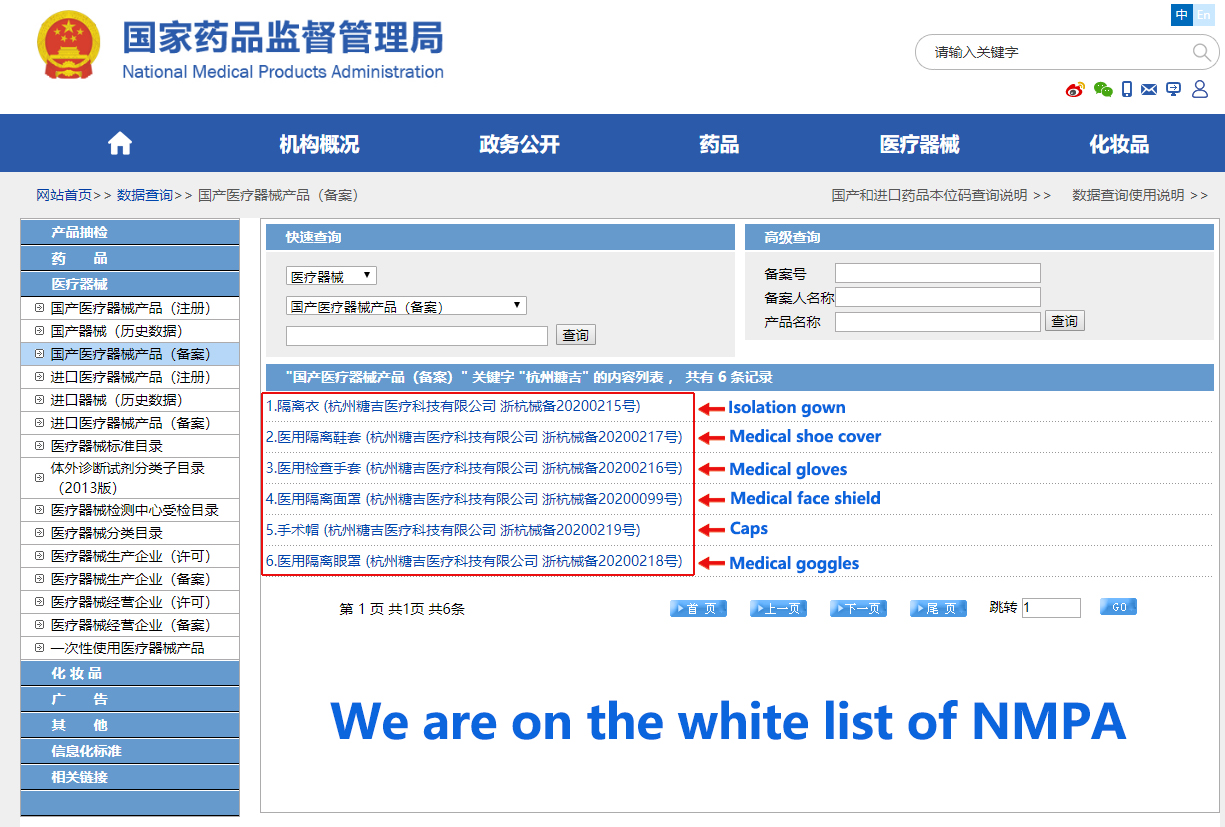Viewport: 1225px width, 827px height.
Task: Switch language to En
Action: [1203, 15]
